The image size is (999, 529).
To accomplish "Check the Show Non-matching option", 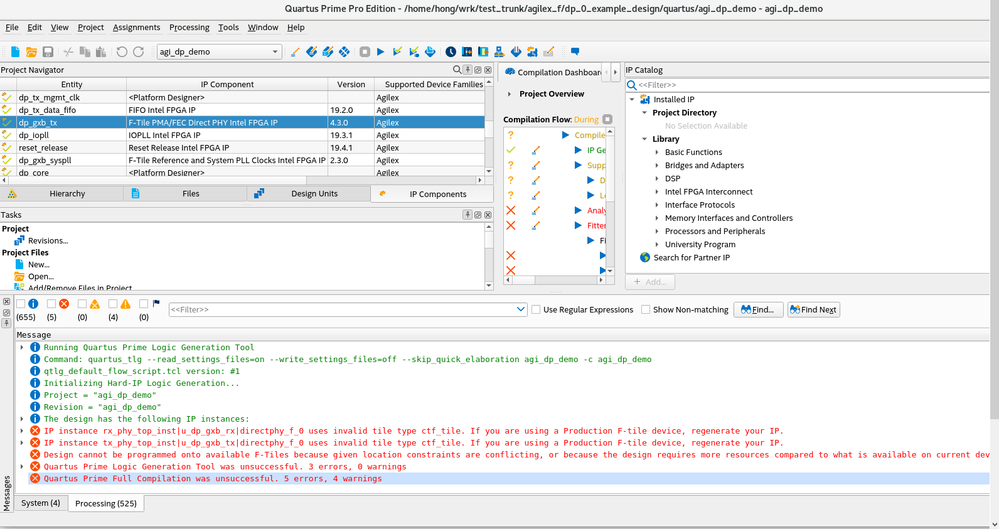I will pos(646,310).
